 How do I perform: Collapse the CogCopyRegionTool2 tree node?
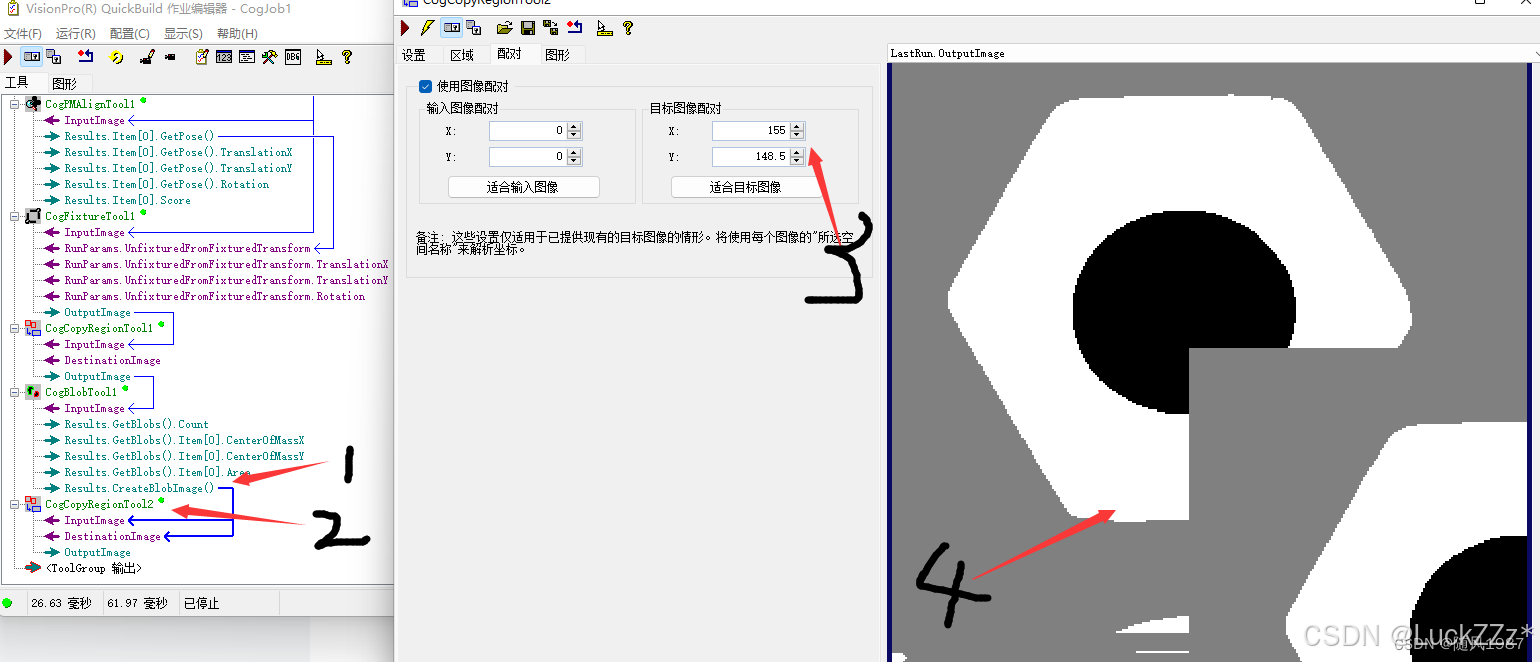pyautogui.click(x=15, y=504)
